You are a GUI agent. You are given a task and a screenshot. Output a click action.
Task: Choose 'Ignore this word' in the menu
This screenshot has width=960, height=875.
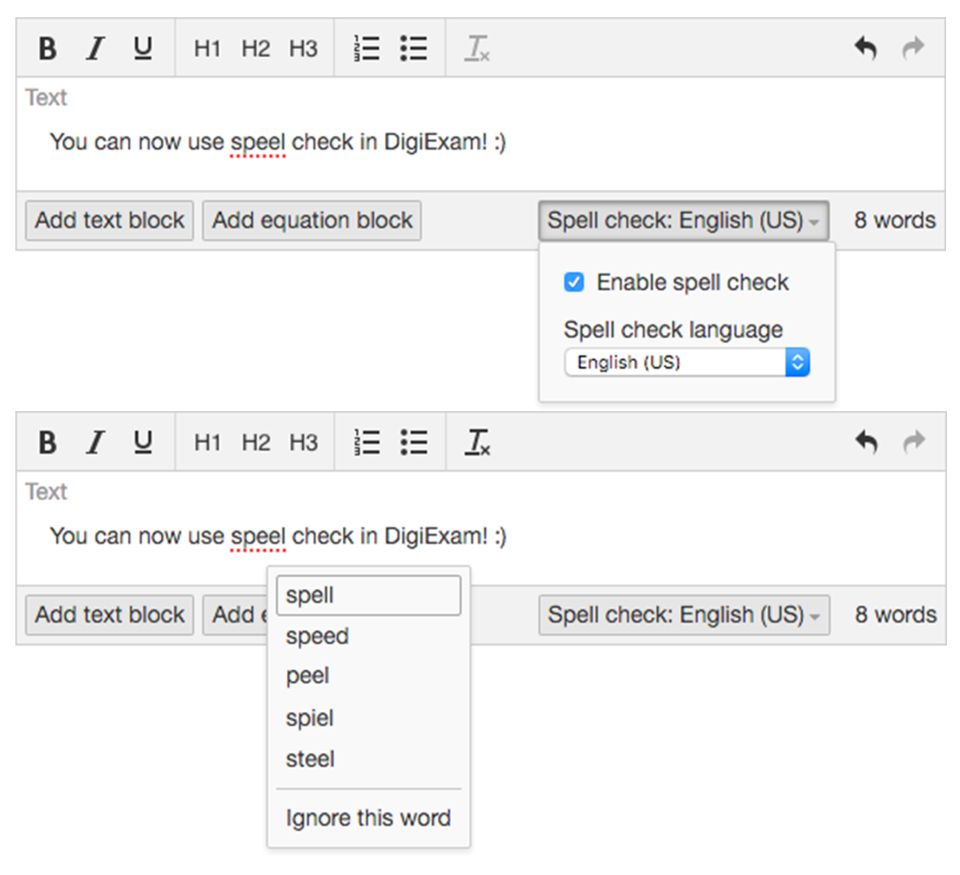click(x=368, y=818)
